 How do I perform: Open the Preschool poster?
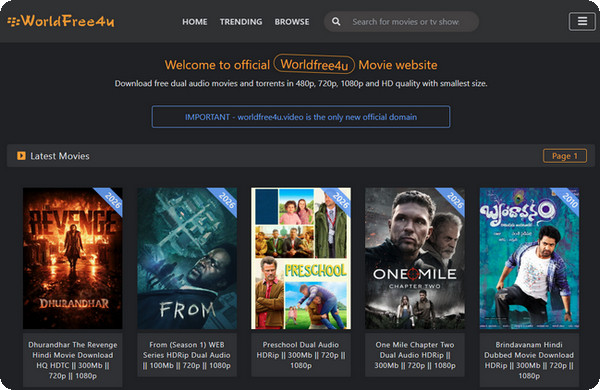[x=301, y=258]
